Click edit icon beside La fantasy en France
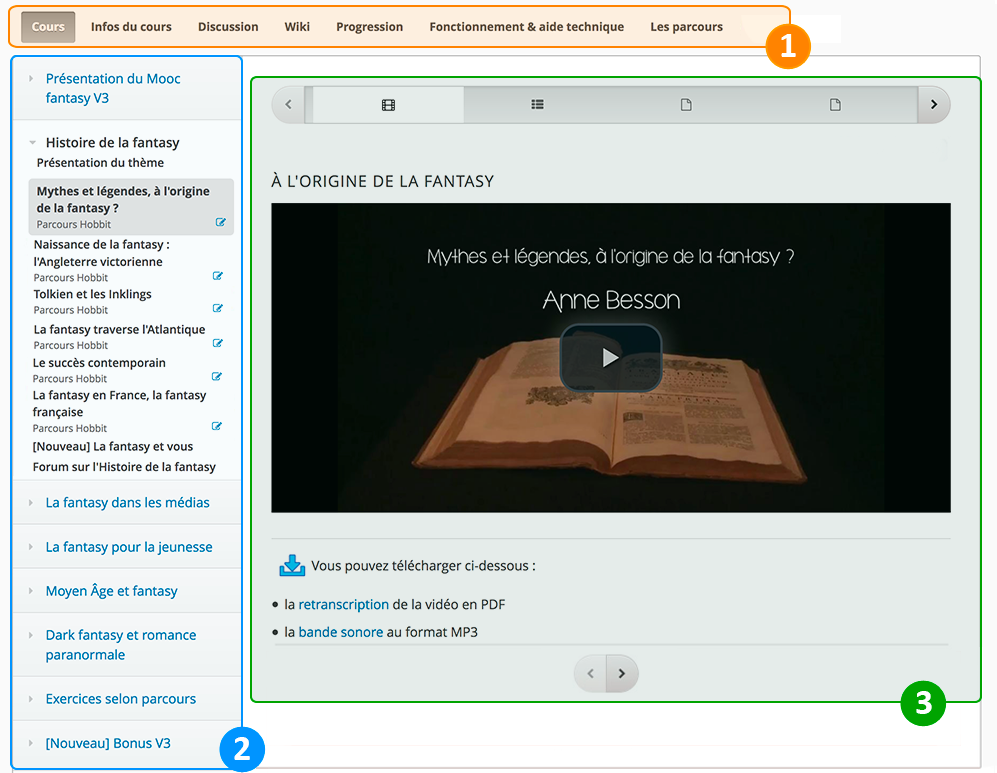The image size is (997, 773). coord(216,426)
